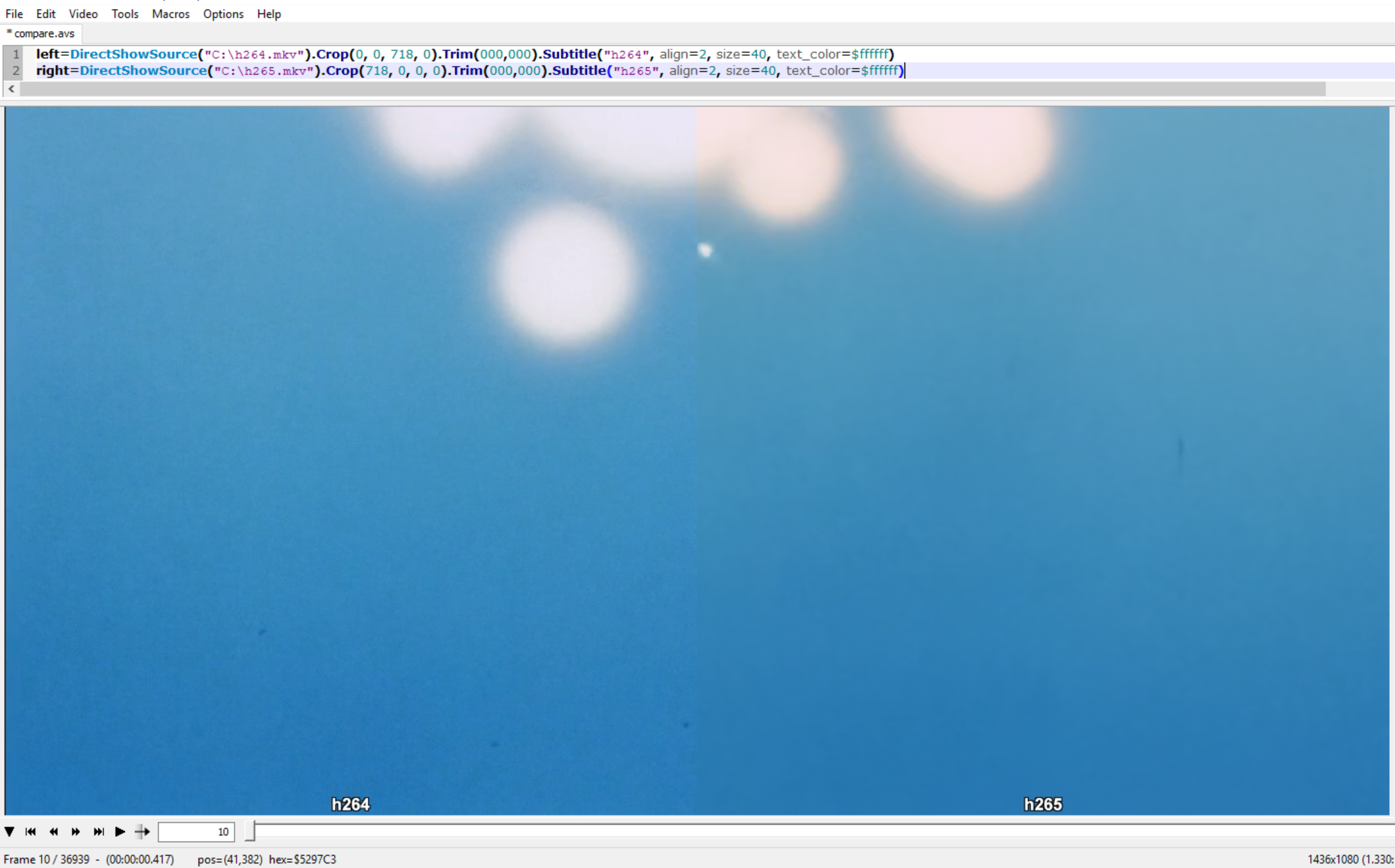Viewport: 1395px width, 868px height.
Task: Click the h264 subtitle label on video
Action: [350, 804]
